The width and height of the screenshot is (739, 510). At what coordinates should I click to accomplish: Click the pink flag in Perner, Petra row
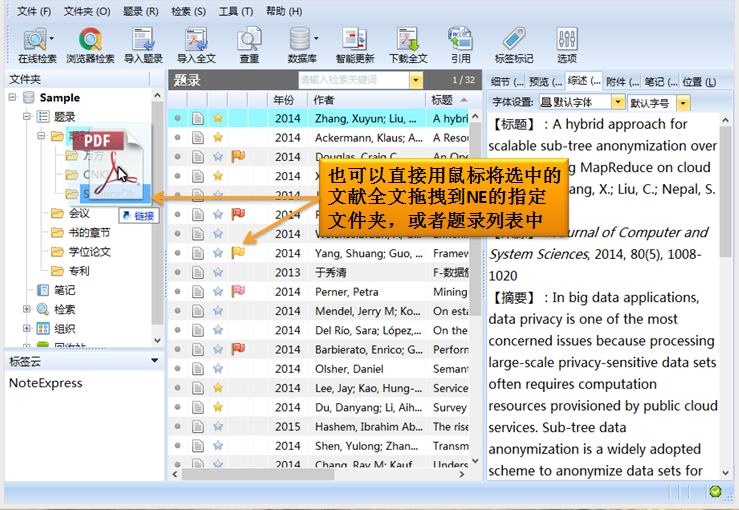point(238,291)
